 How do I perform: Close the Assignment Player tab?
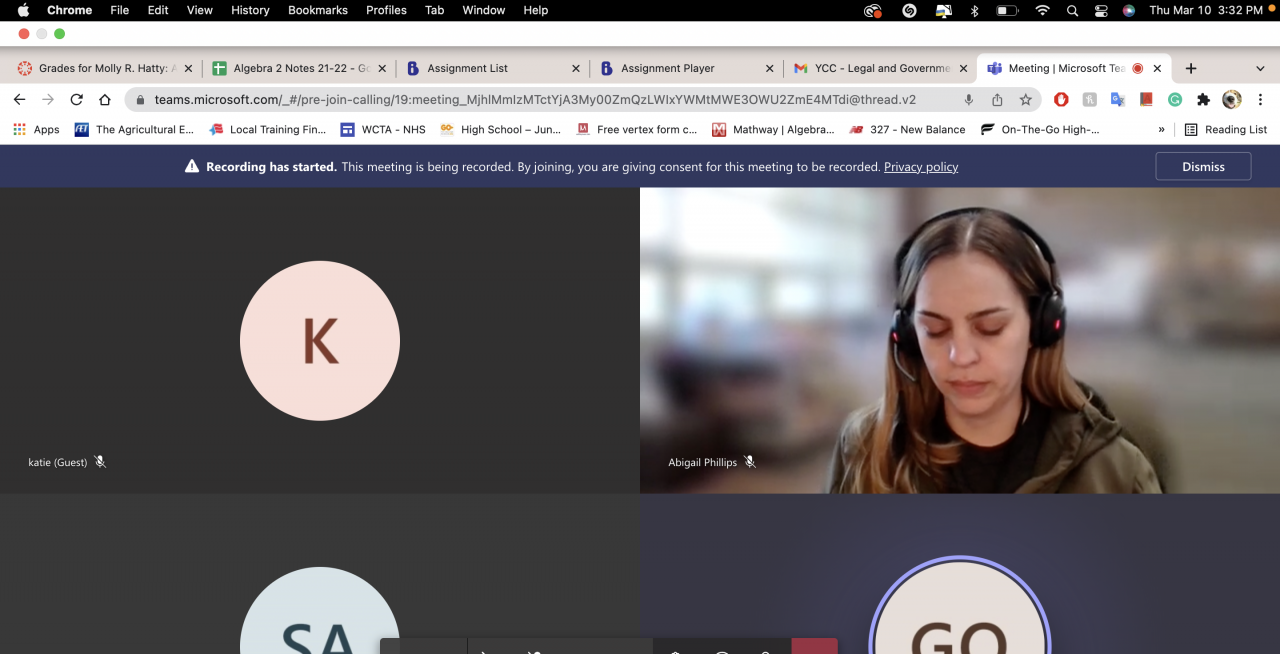pyautogui.click(x=769, y=68)
